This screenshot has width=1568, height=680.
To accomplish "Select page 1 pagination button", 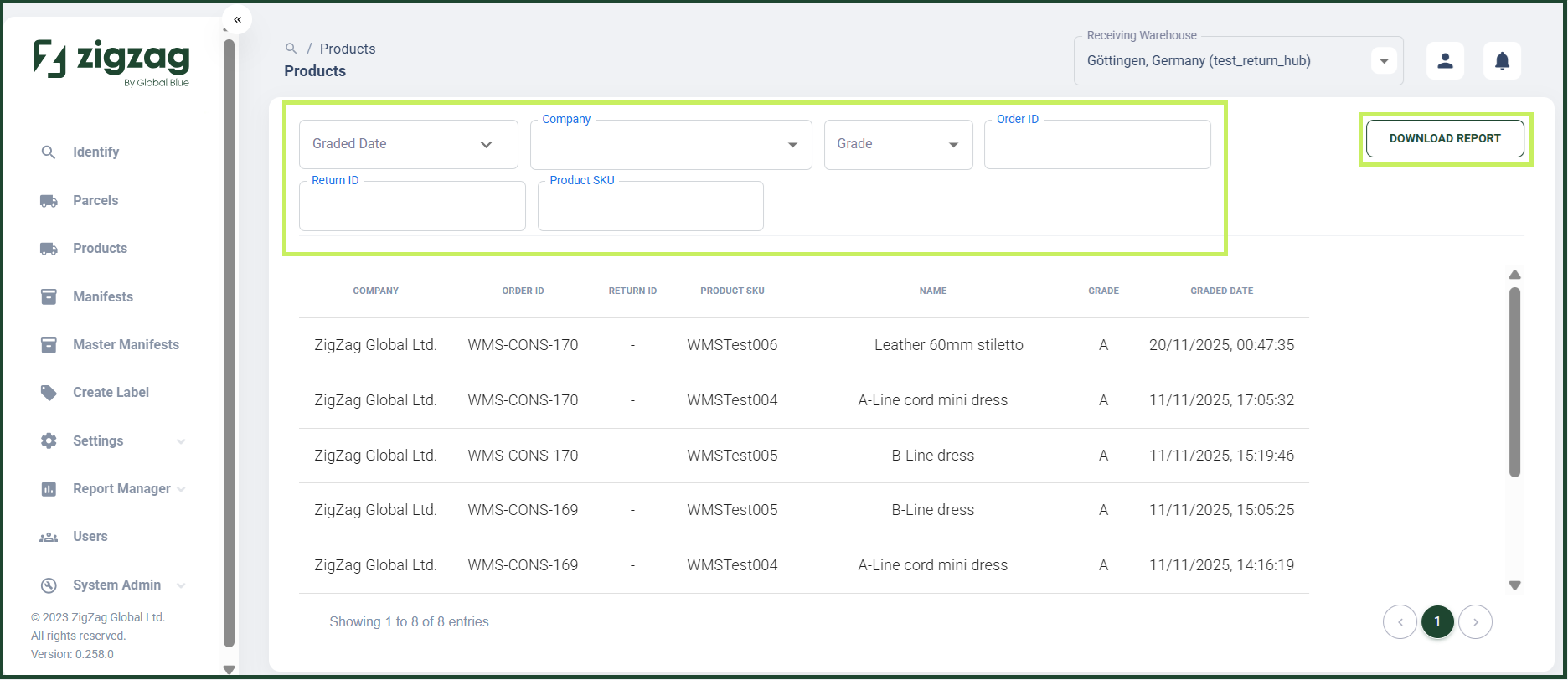I will pos(1437,622).
